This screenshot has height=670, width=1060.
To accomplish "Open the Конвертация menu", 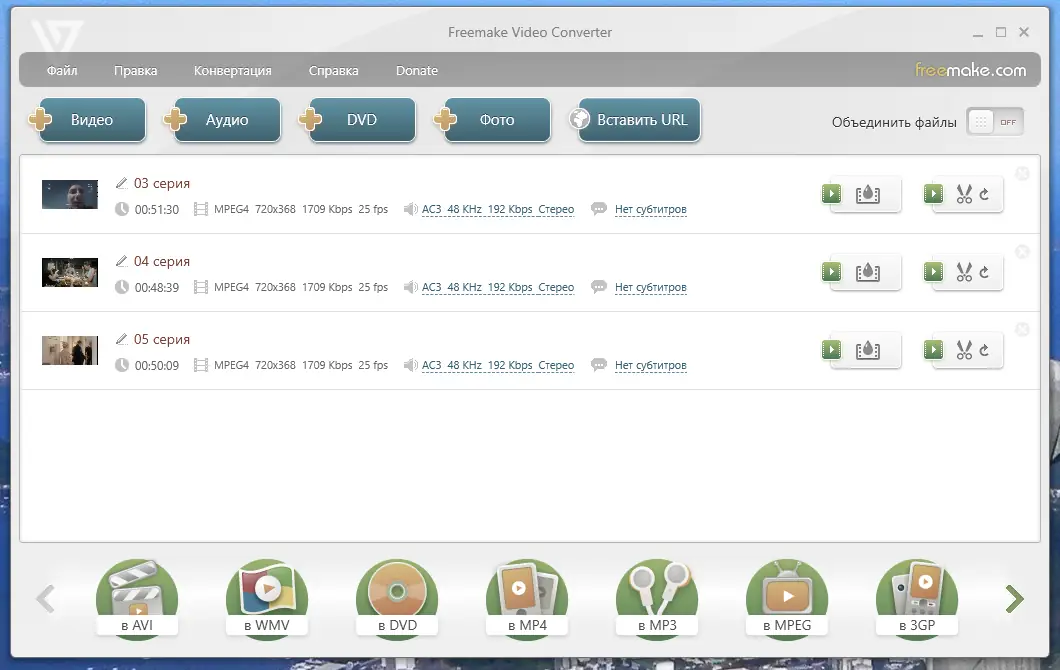I will (233, 70).
